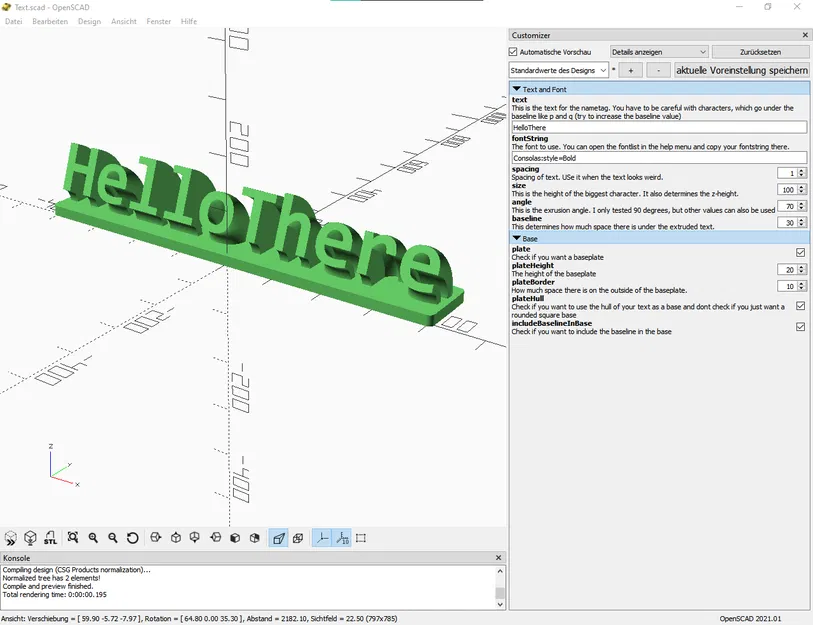Switch to the Top view icon
813x625 pixels.
pos(176,537)
